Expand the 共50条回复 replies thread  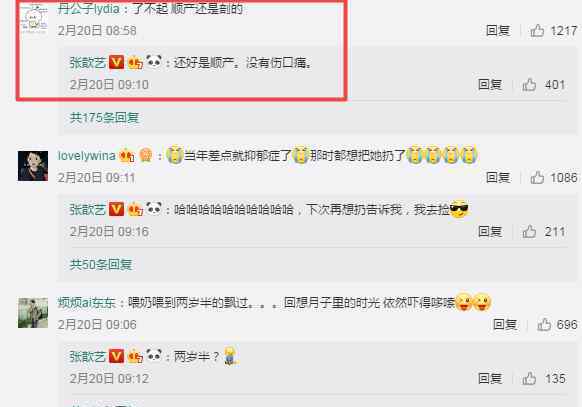click(x=101, y=265)
